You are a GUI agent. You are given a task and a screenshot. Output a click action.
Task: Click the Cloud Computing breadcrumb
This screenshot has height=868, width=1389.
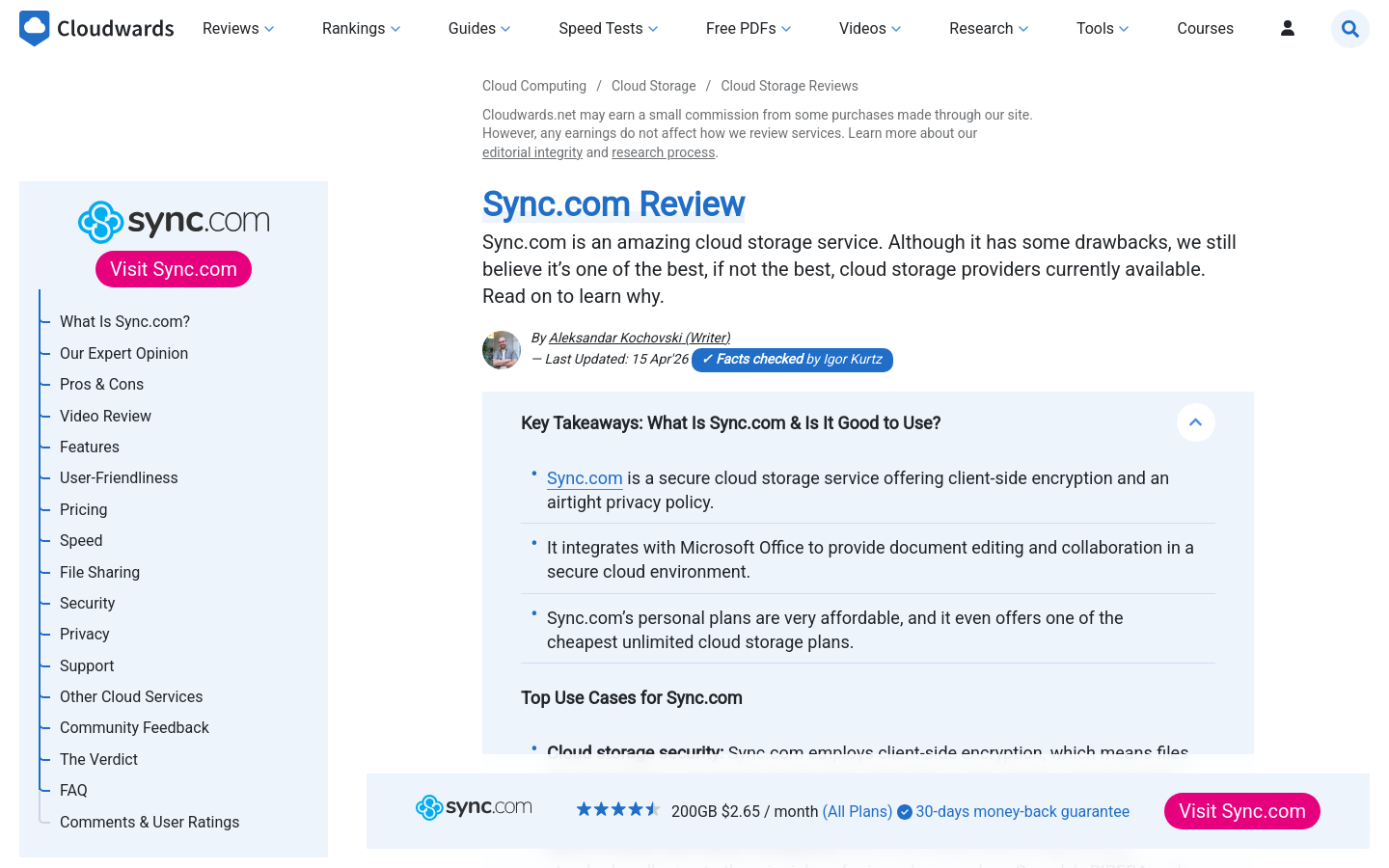534,86
